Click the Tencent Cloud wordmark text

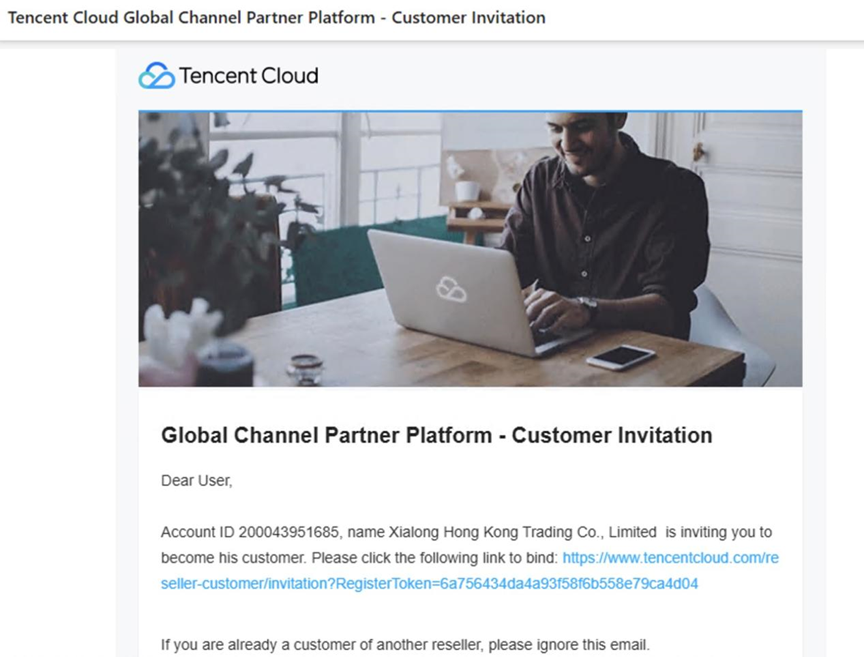click(x=249, y=76)
